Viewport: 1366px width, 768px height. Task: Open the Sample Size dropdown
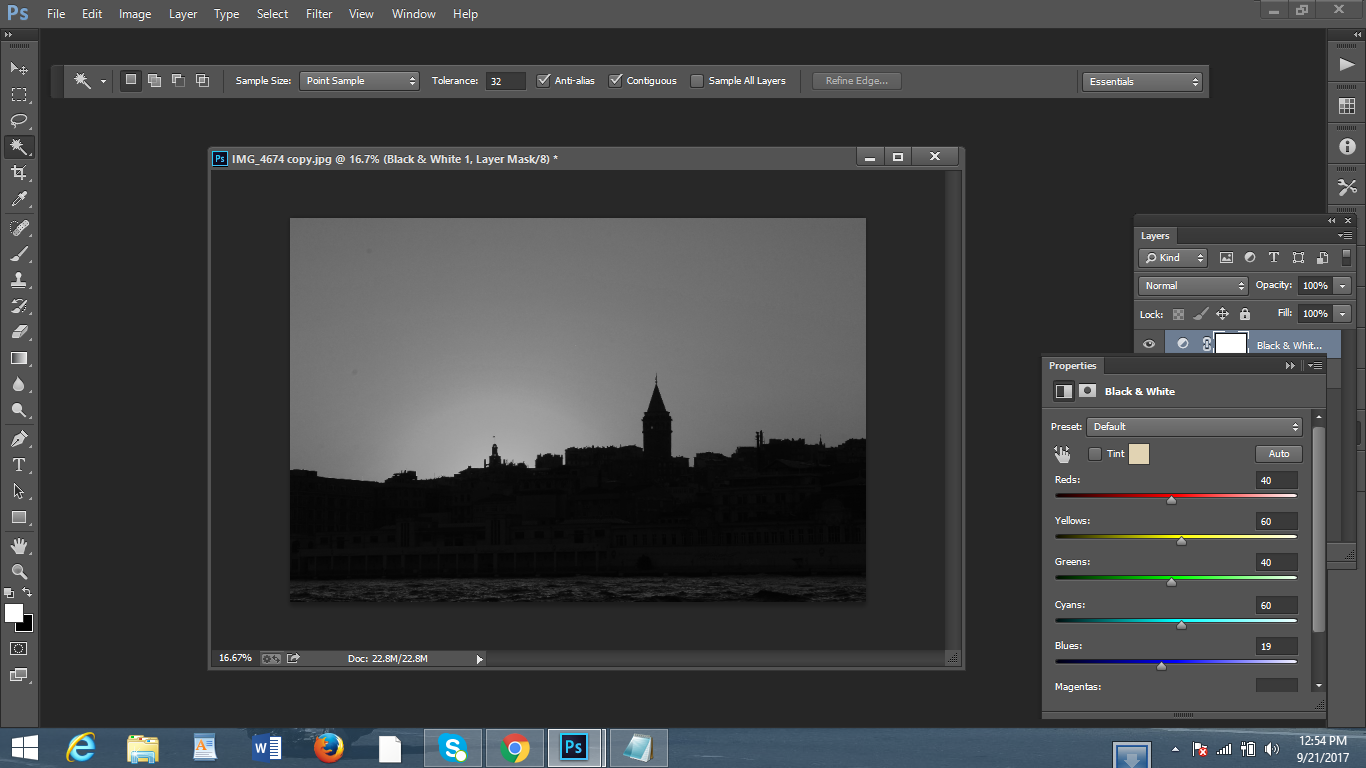click(359, 81)
